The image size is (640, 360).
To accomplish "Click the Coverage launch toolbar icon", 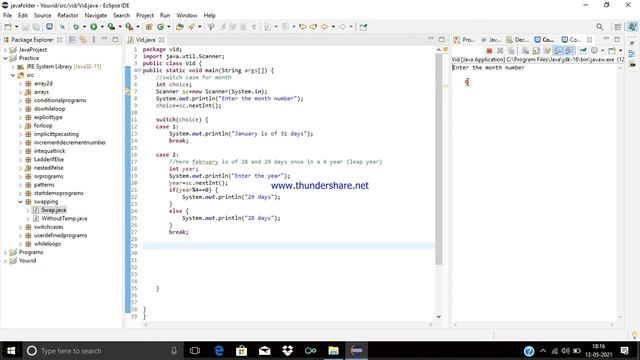I will [111, 27].
